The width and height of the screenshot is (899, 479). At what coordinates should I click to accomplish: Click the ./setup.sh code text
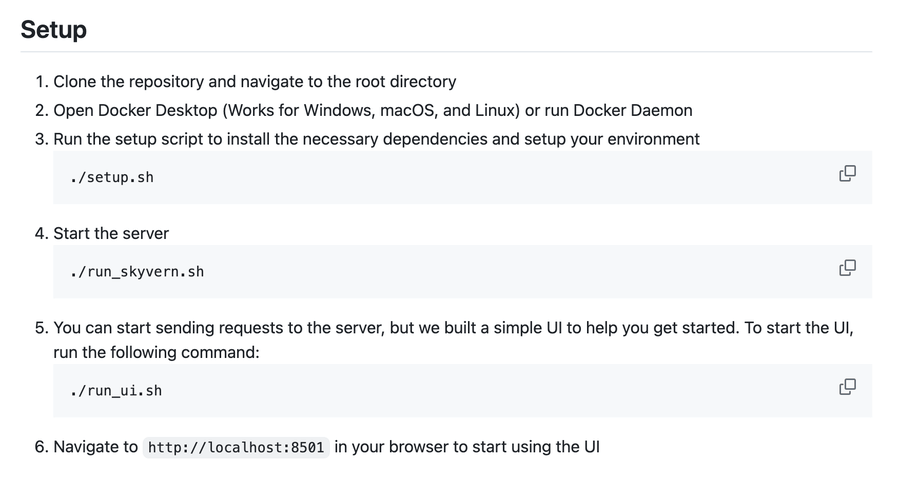pos(111,178)
